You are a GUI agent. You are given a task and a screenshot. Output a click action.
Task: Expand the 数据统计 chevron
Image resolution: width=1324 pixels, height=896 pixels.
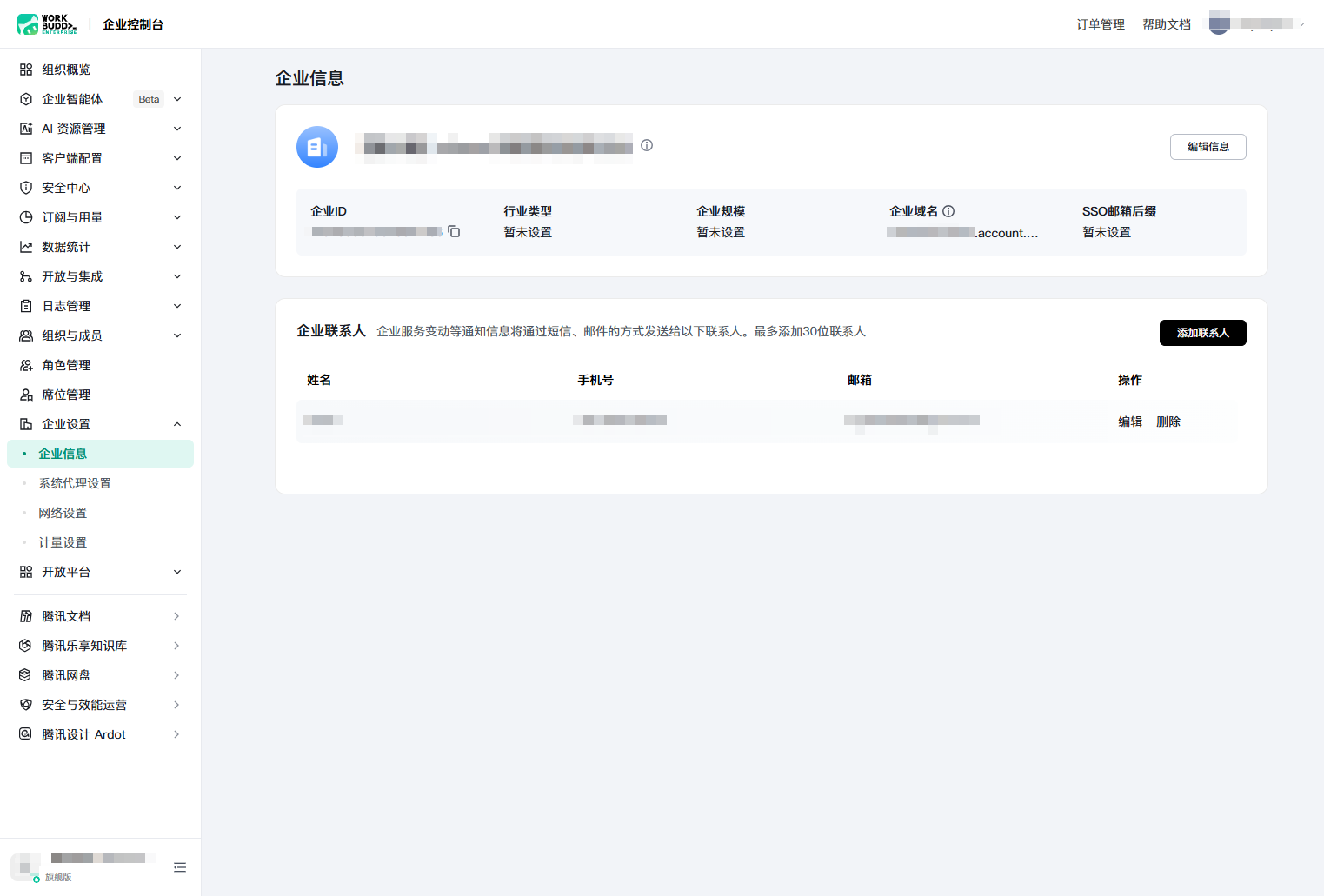[177, 247]
